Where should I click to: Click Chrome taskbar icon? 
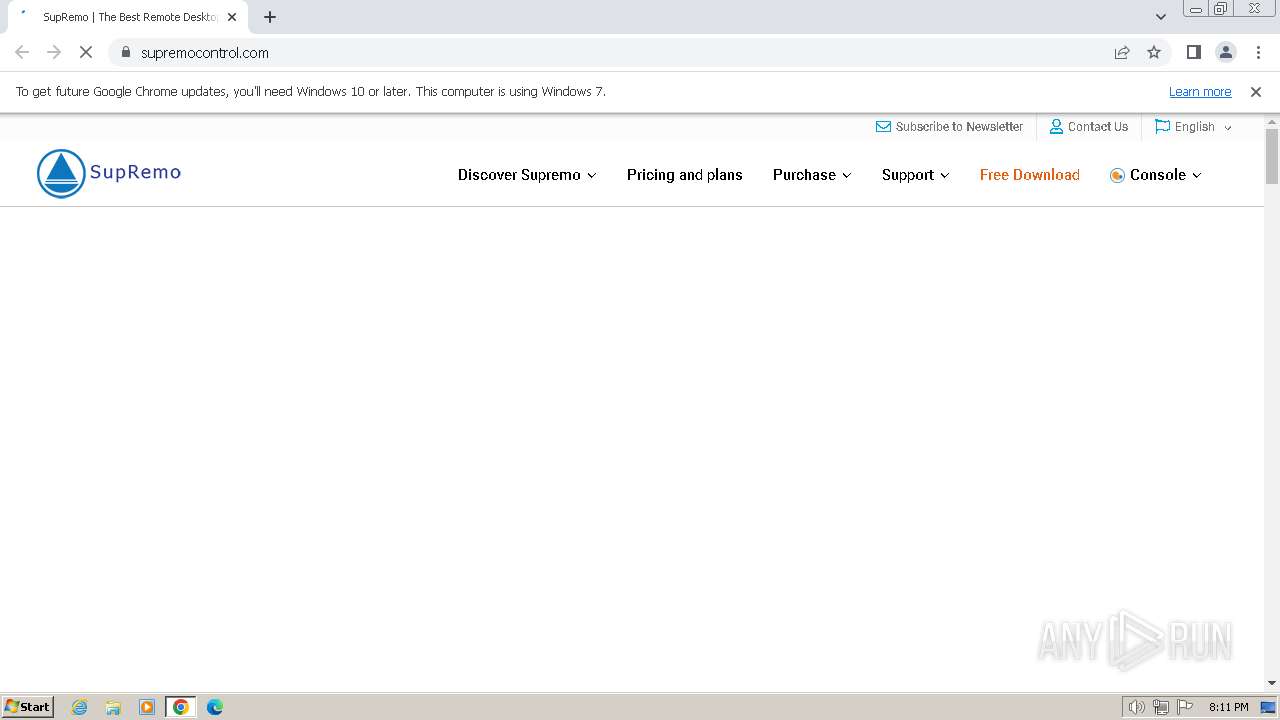point(181,707)
